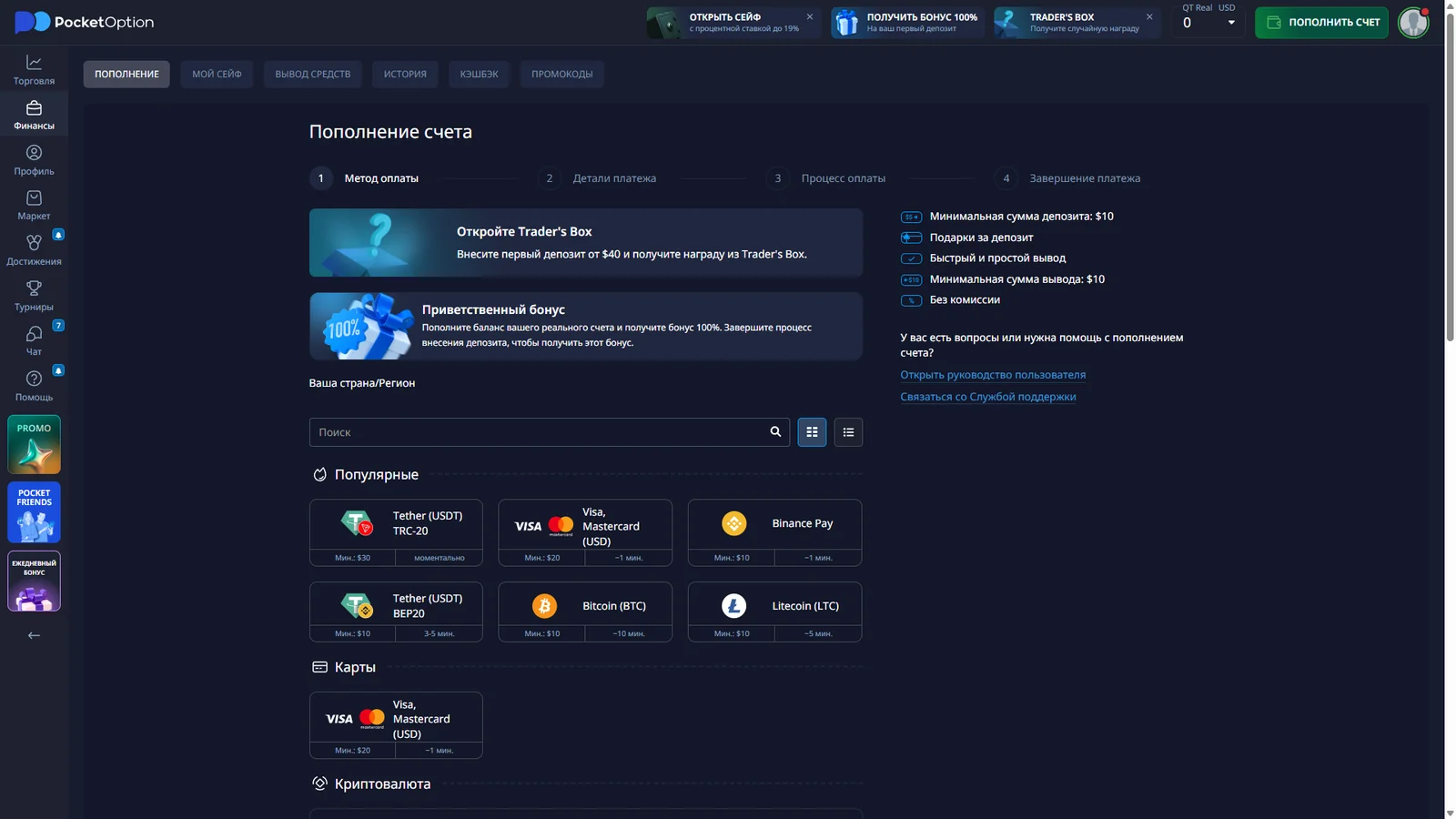The width and height of the screenshot is (1456, 819).
Task: Open the Ежедневный бонус banner
Action: (34, 581)
